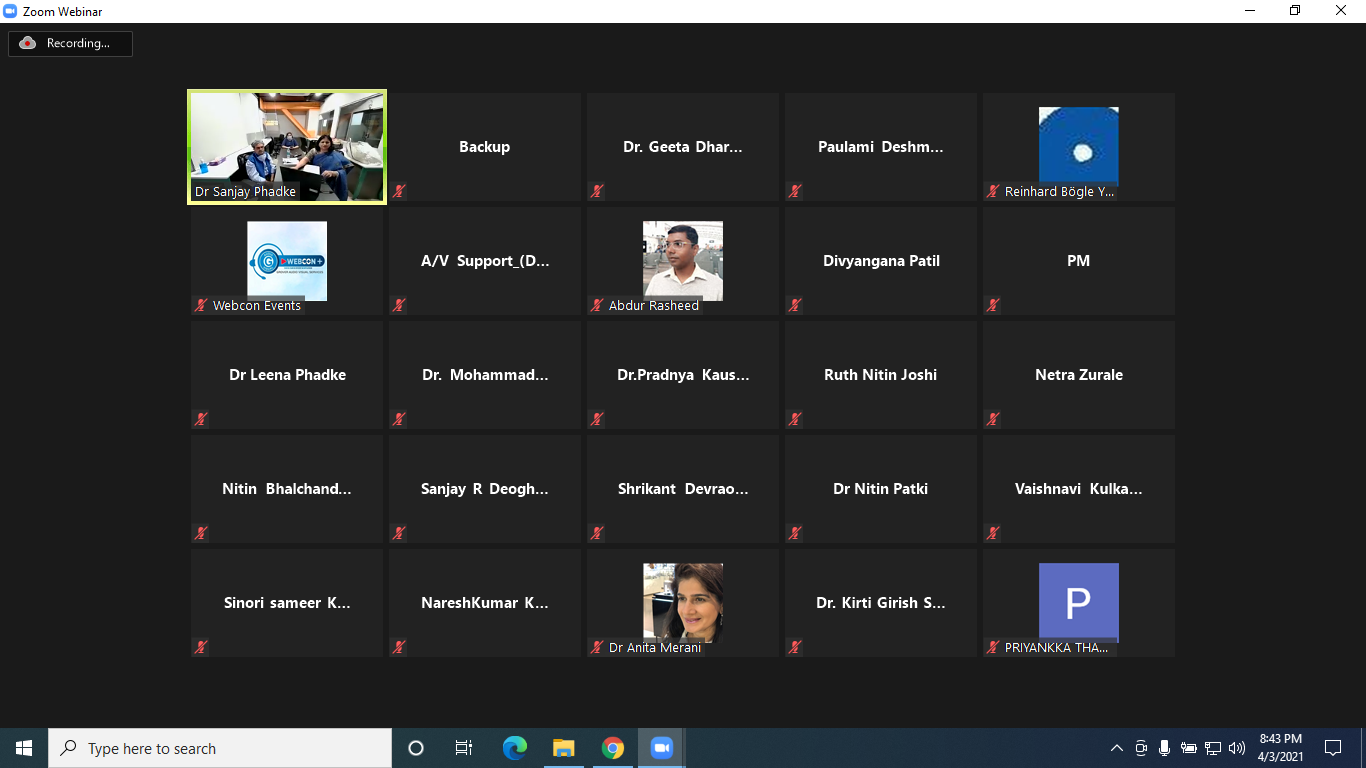This screenshot has width=1366, height=768.
Task: Click the Recording indicator button
Action: (x=70, y=43)
